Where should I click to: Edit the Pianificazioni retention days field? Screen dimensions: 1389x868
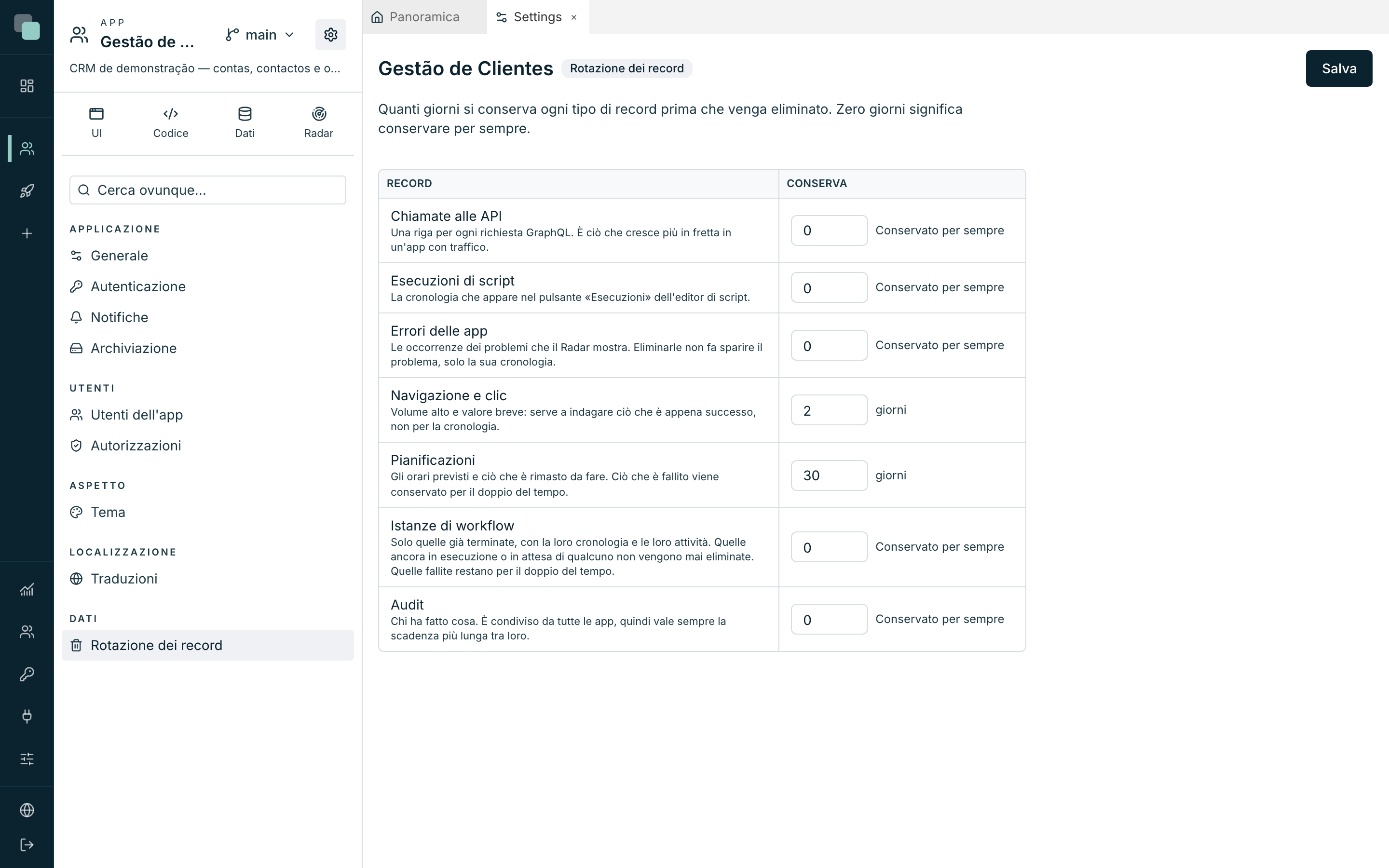[x=829, y=475]
